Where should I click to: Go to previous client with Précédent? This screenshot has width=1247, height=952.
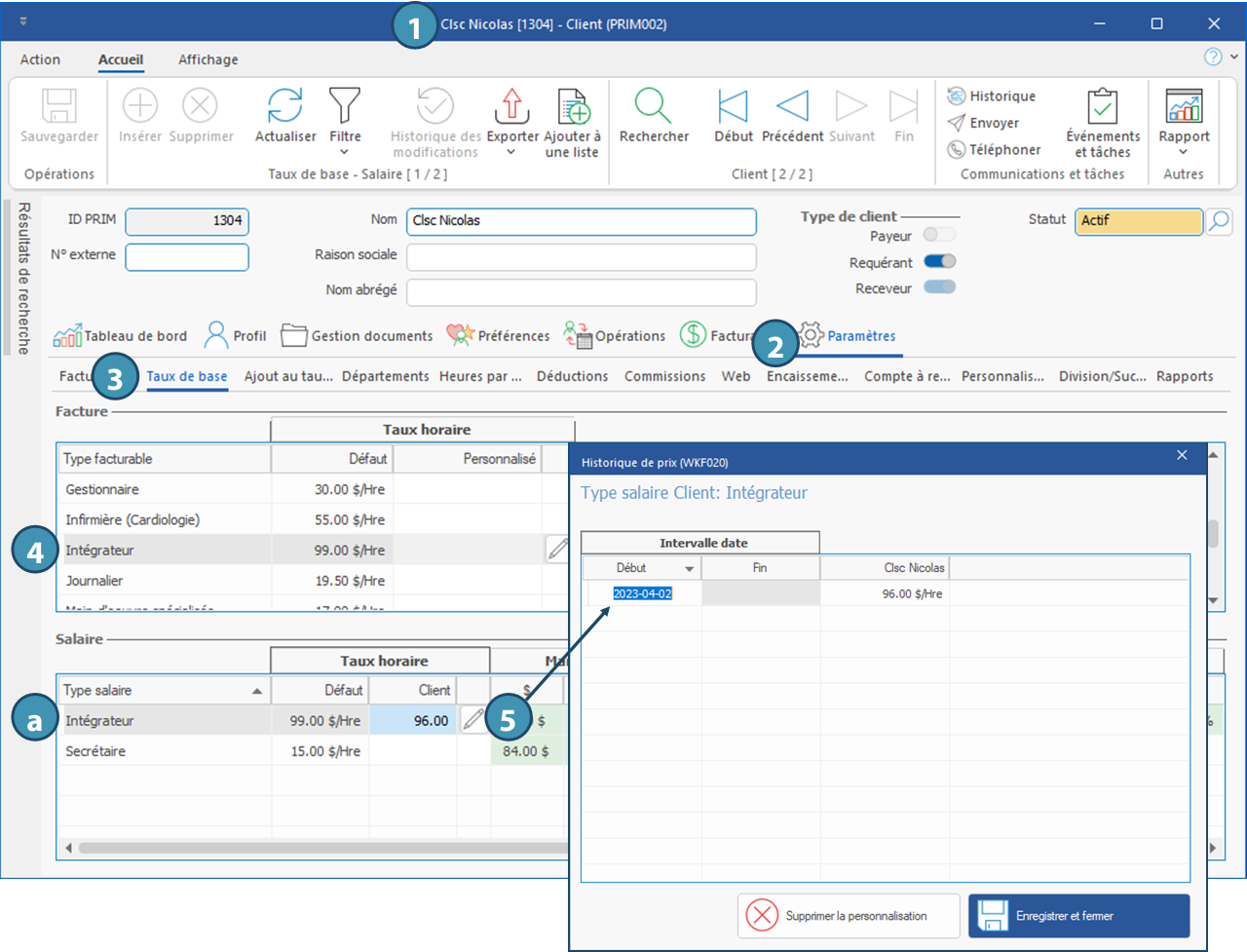click(x=792, y=106)
